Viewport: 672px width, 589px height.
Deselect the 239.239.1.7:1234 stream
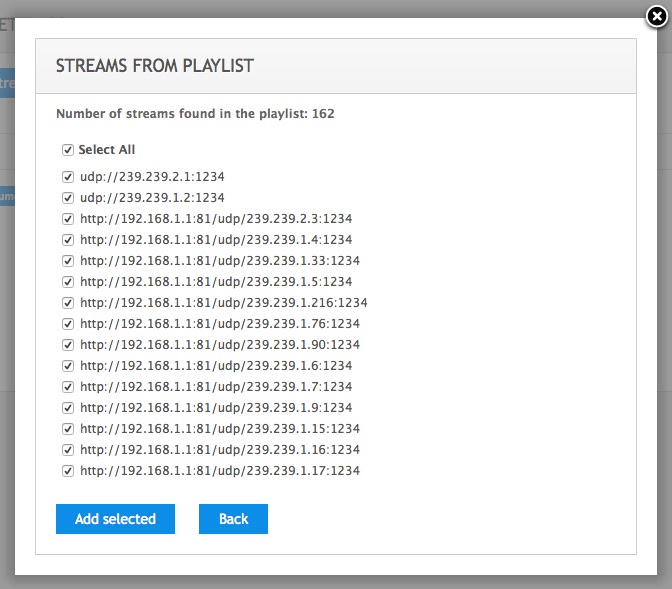[x=68, y=387]
